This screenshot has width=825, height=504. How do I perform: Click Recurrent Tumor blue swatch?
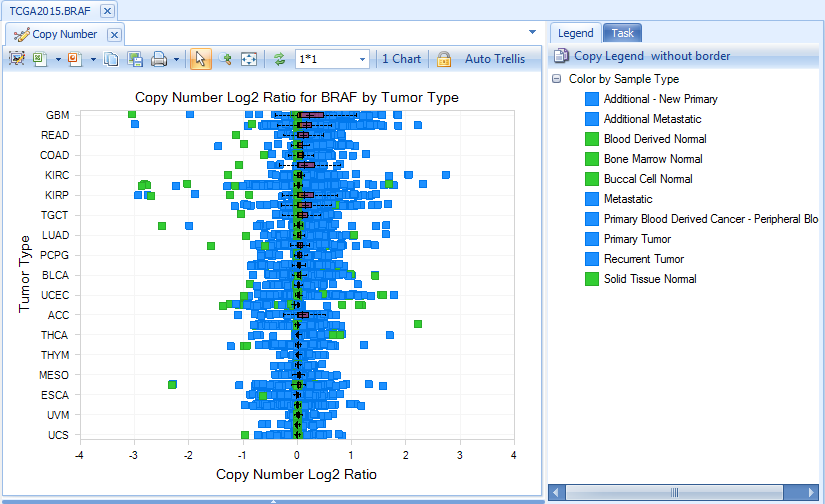592,259
